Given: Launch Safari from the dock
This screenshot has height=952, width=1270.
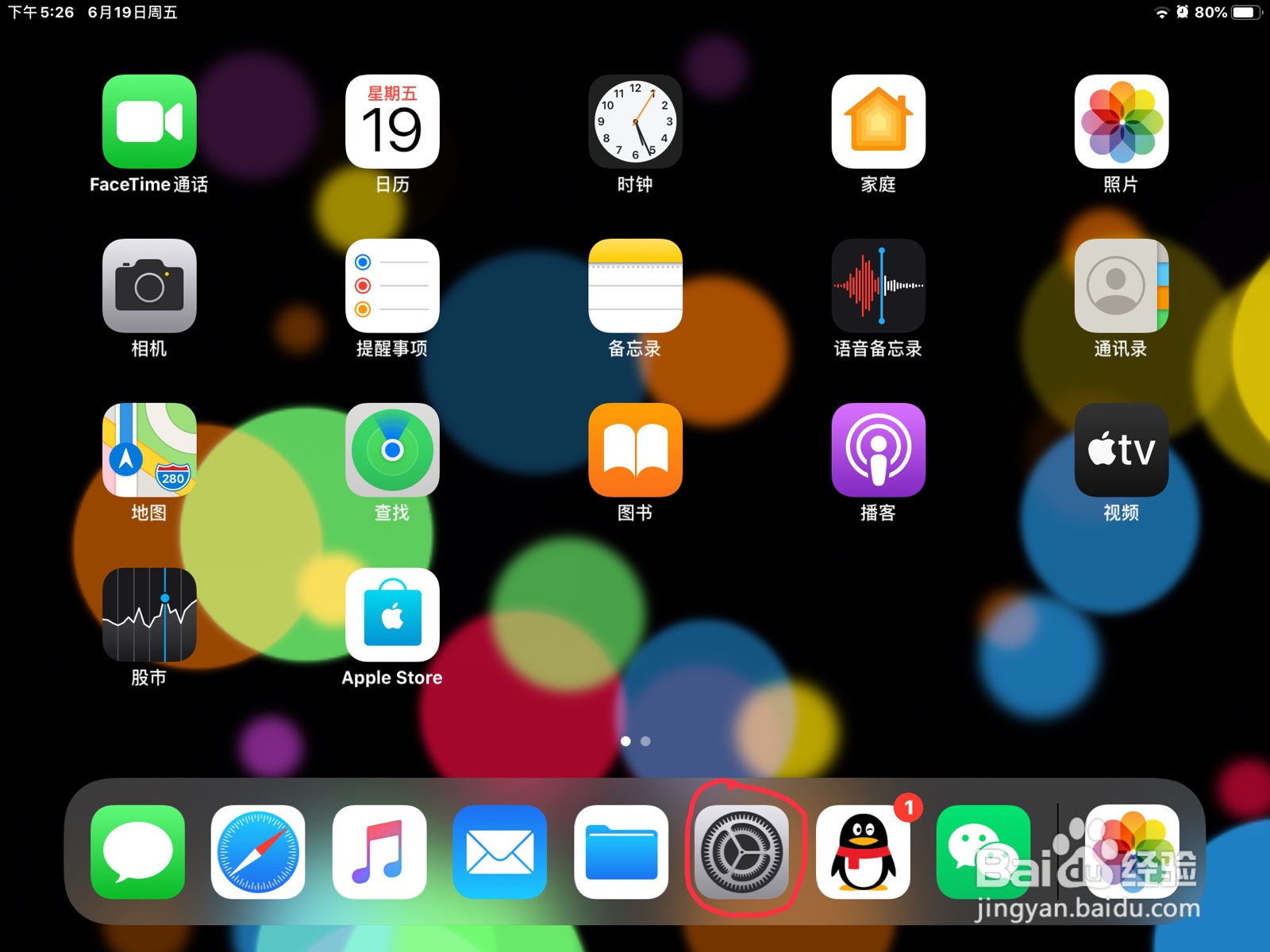Looking at the screenshot, I should coord(258,852).
